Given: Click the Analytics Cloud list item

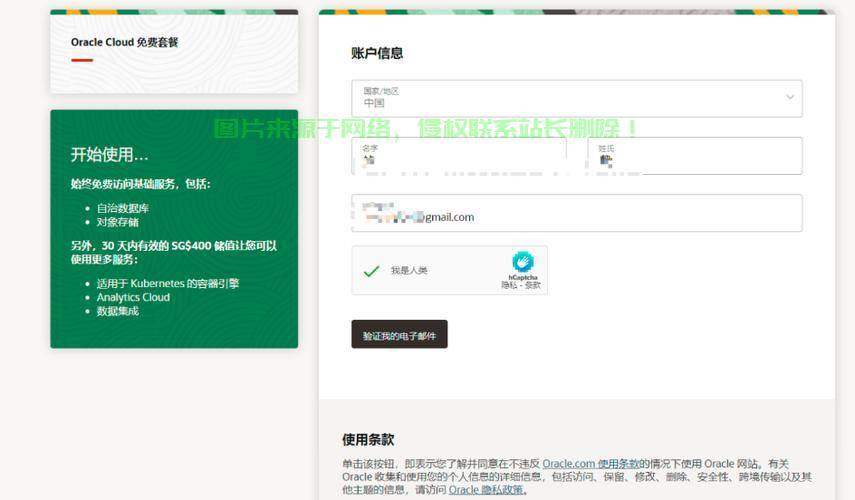Looking at the screenshot, I should [x=133, y=297].
